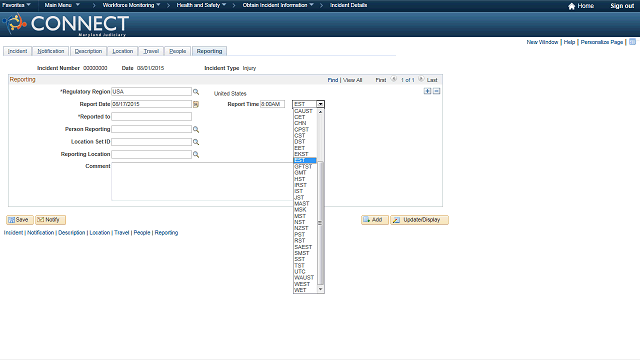The width and height of the screenshot is (640, 360).
Task: Open the Main Menu dropdown
Action: (x=62, y=5)
